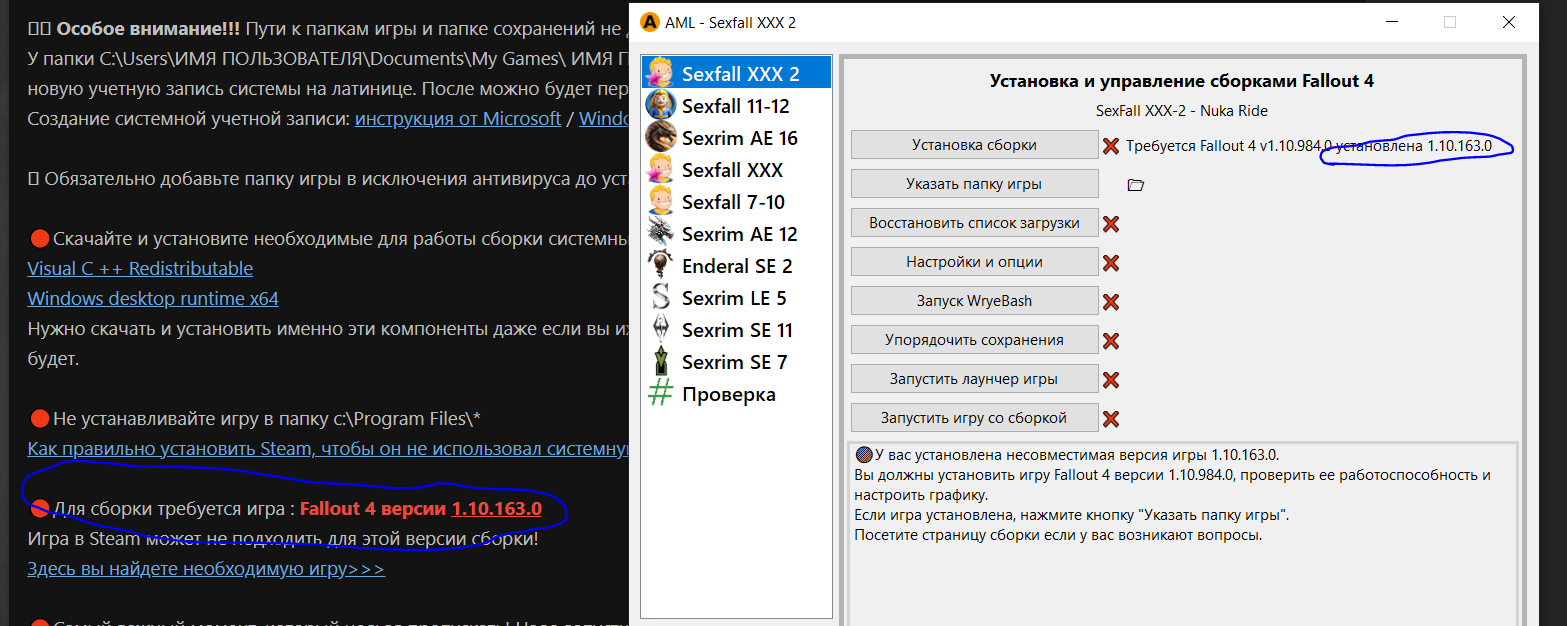Click the Sexrim LE 5 icon

tap(660, 297)
